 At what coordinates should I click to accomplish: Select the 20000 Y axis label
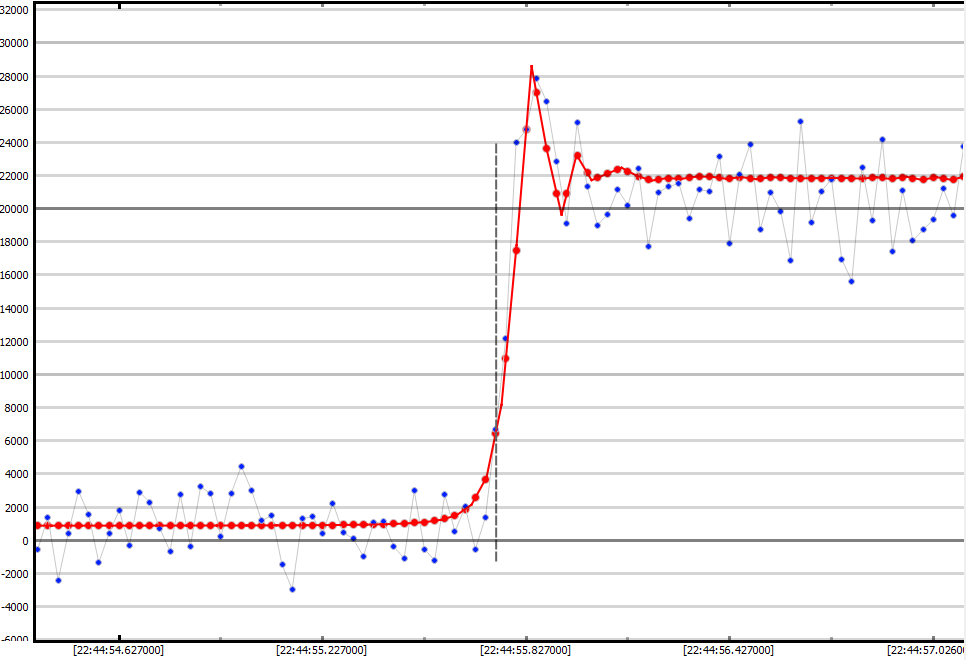coord(16,209)
